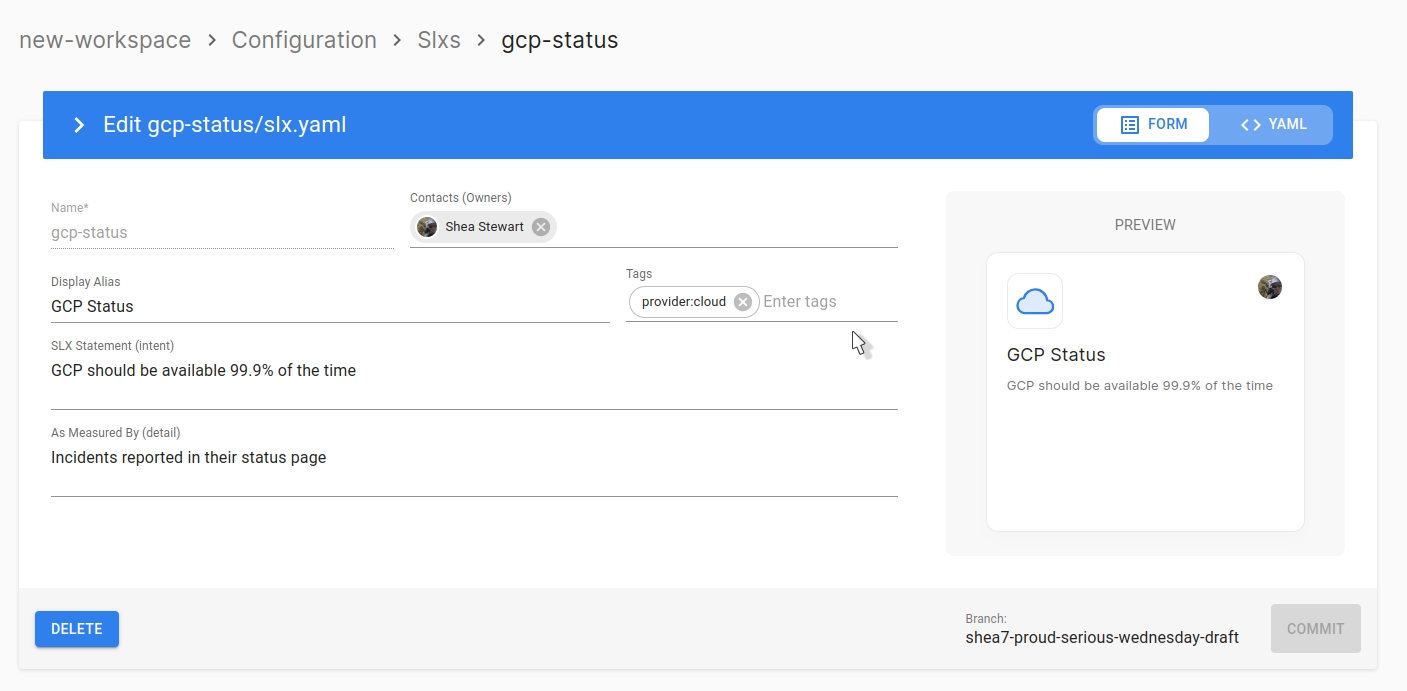The image size is (1407, 691).
Task: Remove the provider:cloud tag
Action: coord(742,302)
